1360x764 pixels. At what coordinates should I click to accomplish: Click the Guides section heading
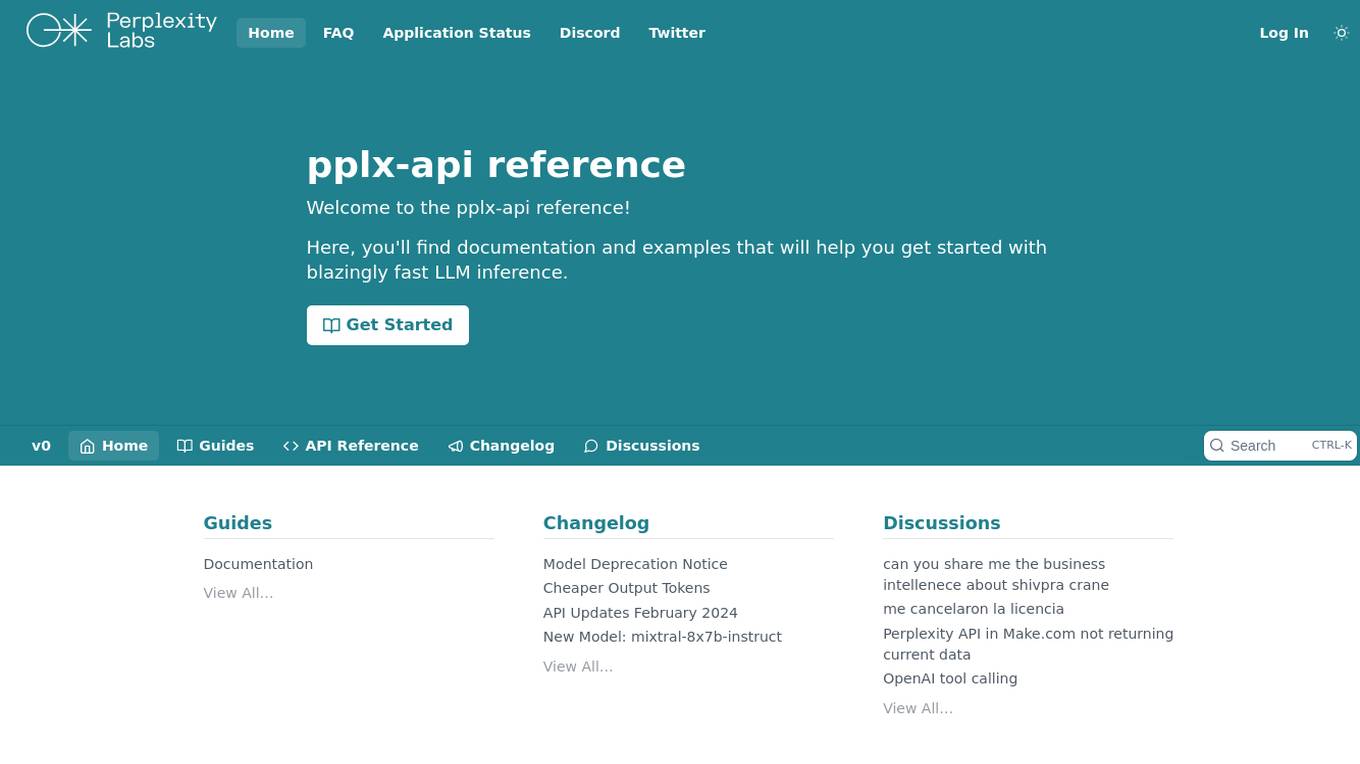click(238, 523)
